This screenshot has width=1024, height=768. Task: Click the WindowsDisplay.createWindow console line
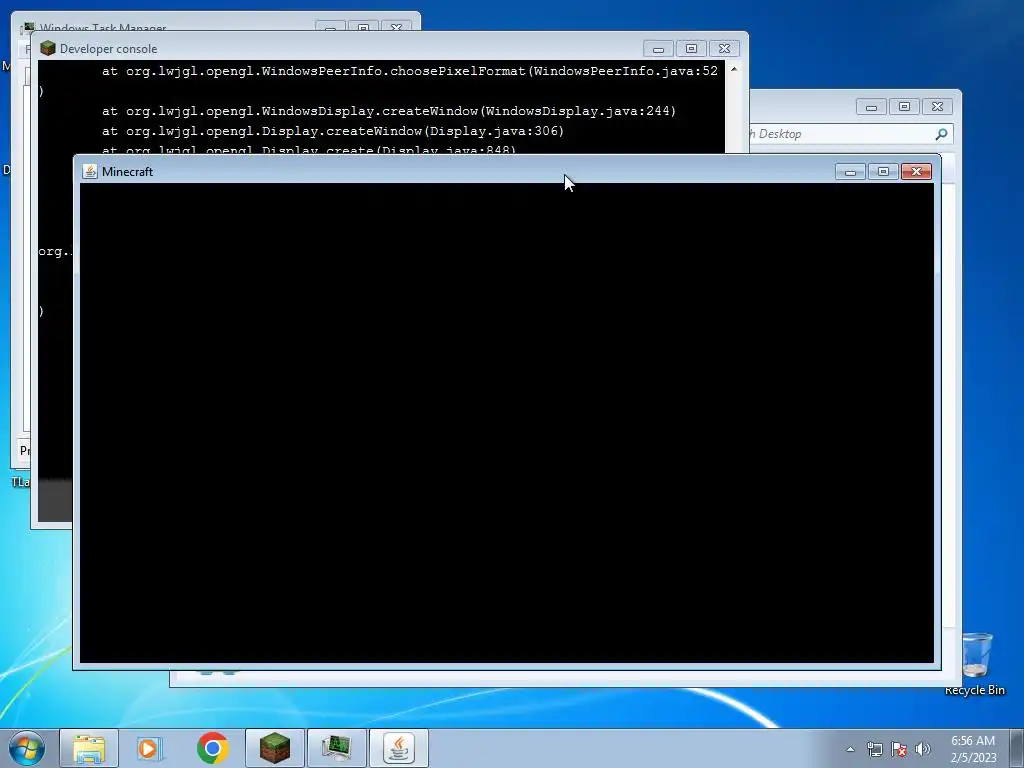[x=389, y=111]
